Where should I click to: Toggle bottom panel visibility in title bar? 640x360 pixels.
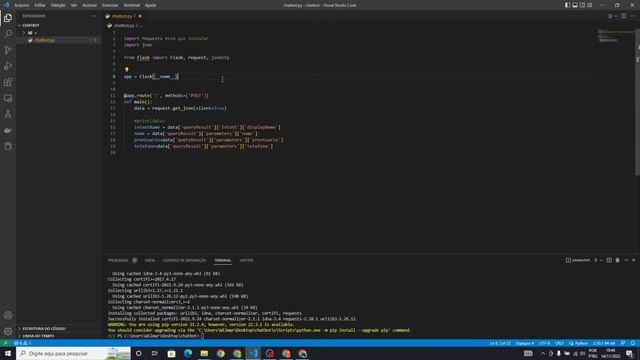tap(575, 5)
